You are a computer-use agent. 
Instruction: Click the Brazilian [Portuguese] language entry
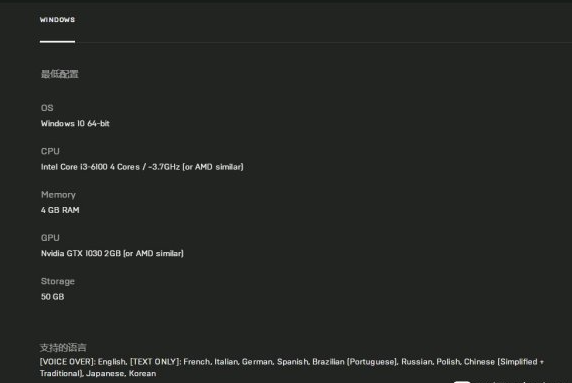pyautogui.click(x=355, y=362)
